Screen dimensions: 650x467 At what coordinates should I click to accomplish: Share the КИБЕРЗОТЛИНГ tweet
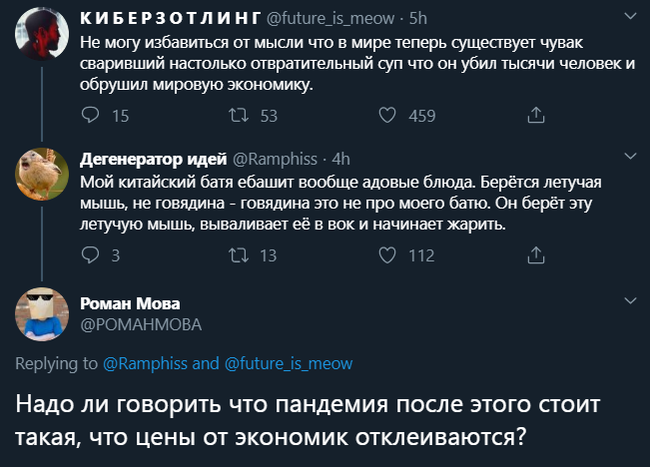[535, 116]
